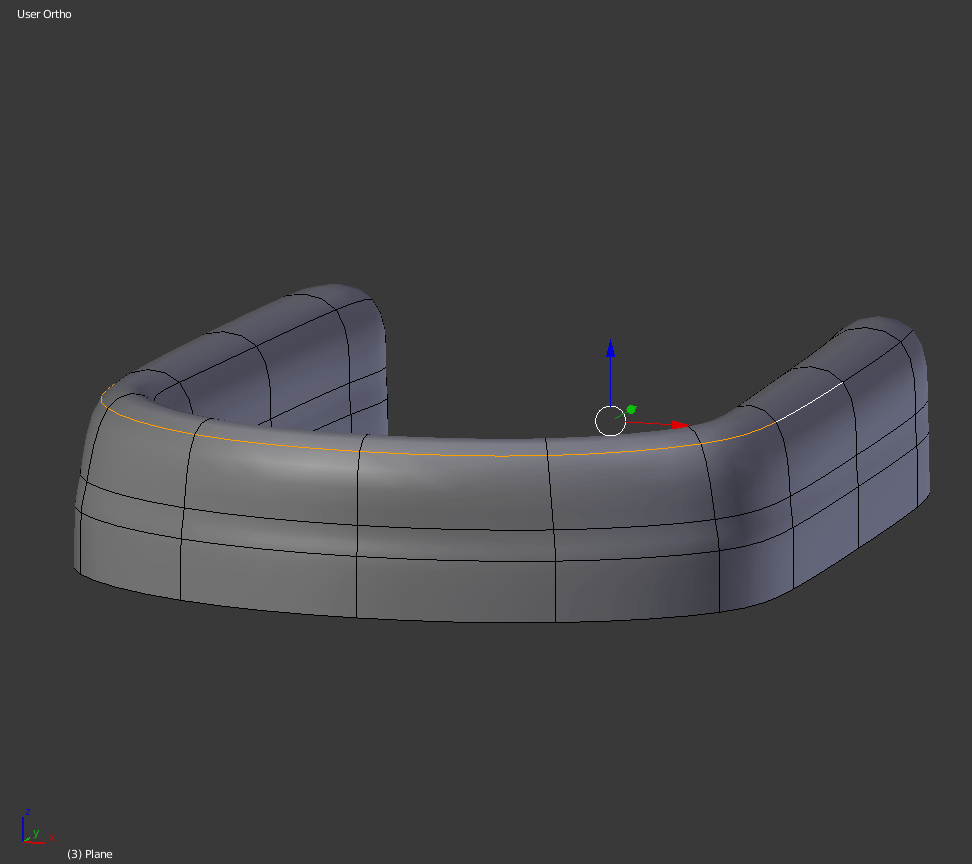
Task: Click the "User Ortho" view label
Action: (44, 14)
